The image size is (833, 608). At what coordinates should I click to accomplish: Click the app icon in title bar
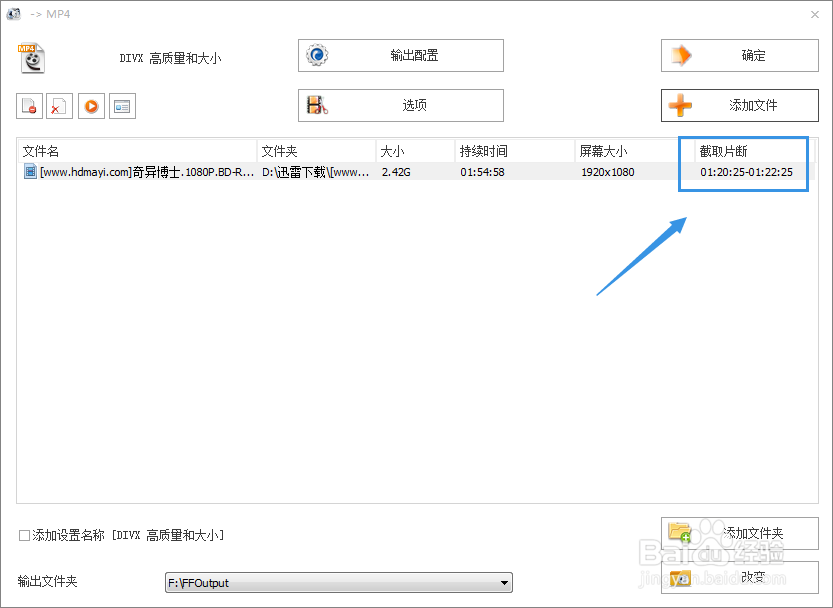13,14
